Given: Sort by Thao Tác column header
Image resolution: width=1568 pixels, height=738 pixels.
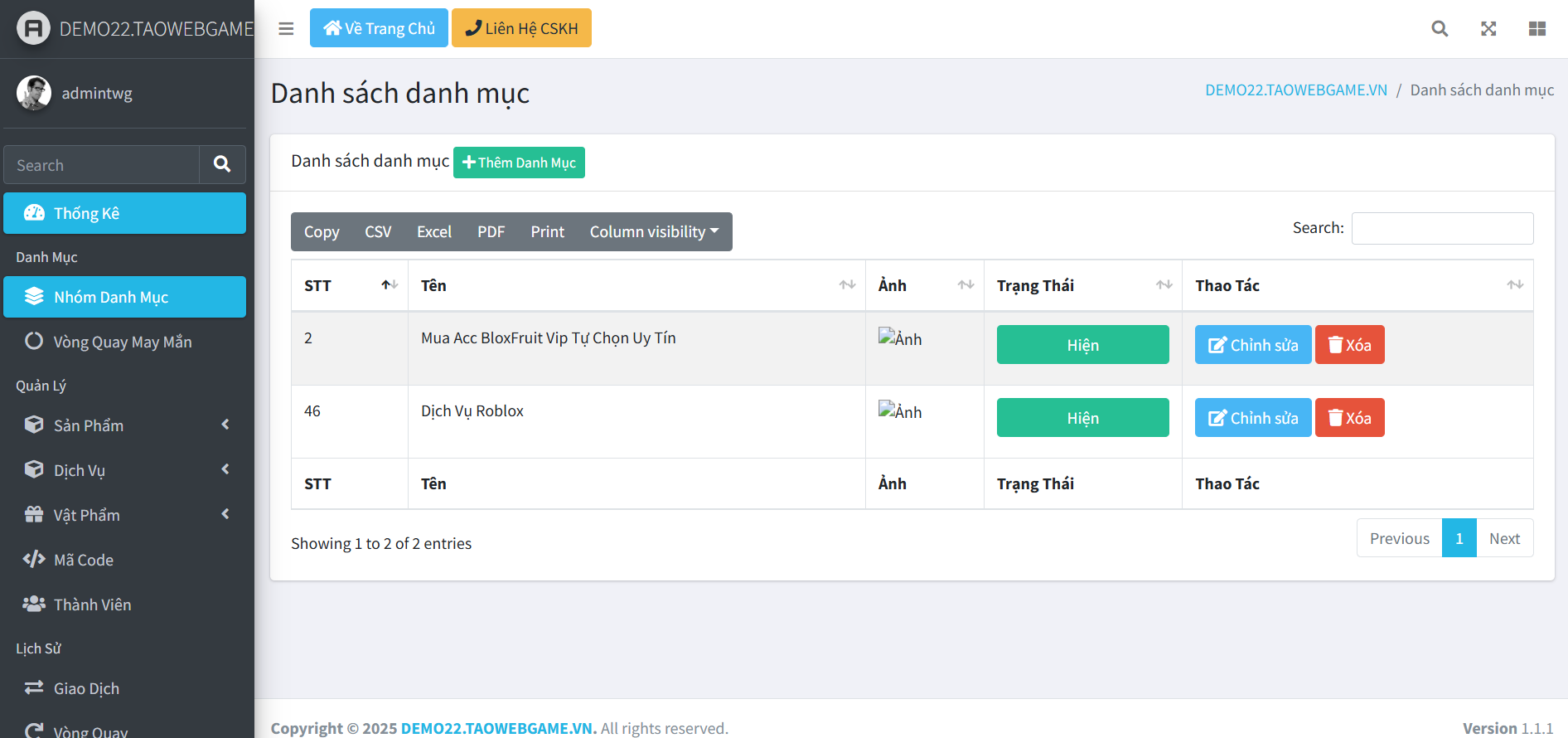Looking at the screenshot, I should (1357, 285).
